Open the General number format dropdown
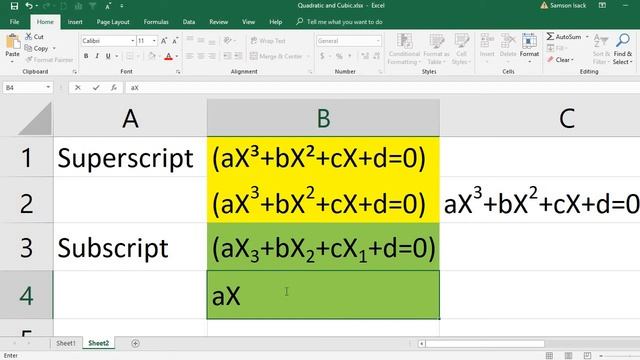The width and height of the screenshot is (640, 360). tap(378, 41)
